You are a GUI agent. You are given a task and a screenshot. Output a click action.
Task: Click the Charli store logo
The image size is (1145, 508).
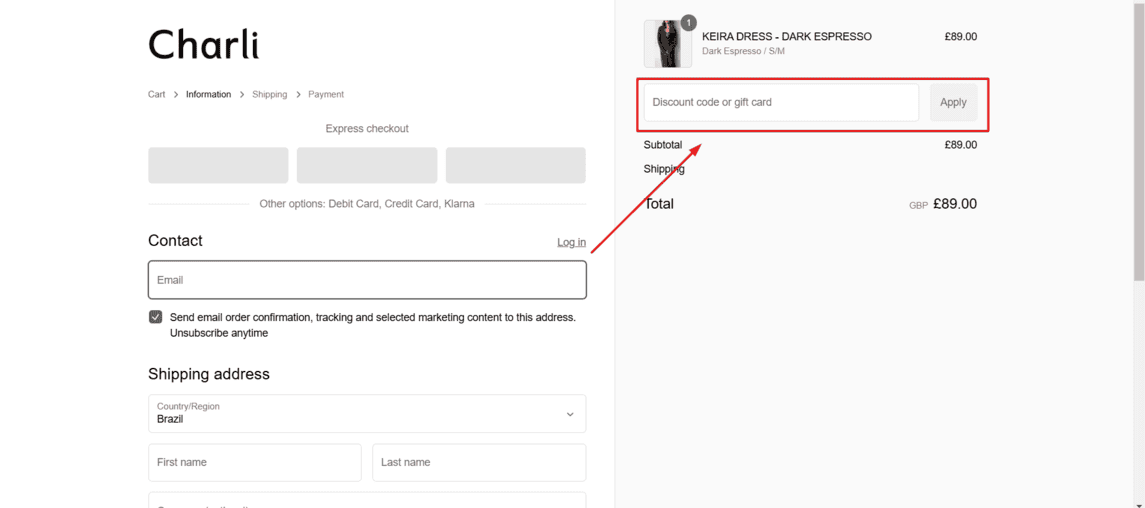click(204, 44)
